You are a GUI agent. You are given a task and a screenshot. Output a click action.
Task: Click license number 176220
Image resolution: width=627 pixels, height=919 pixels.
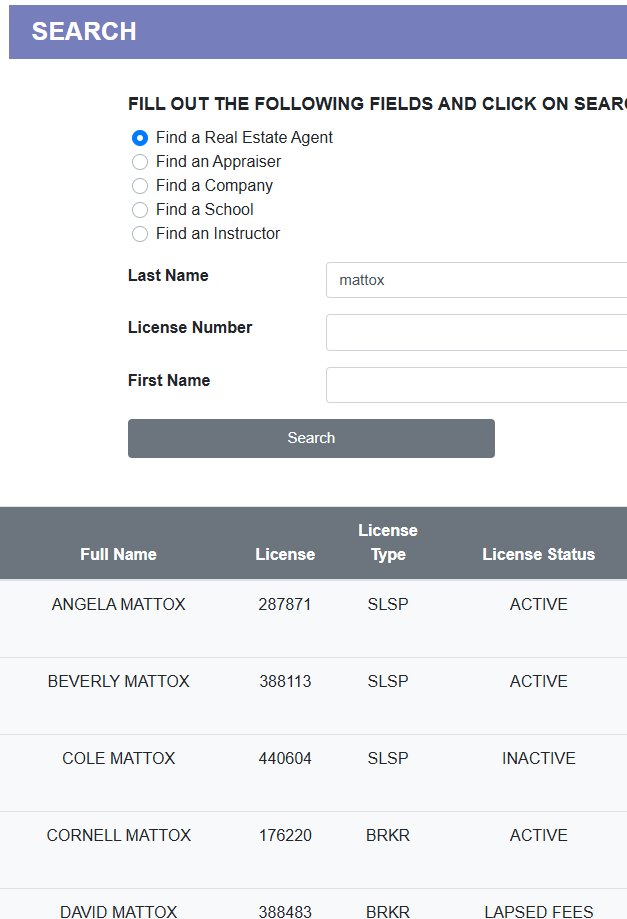click(x=285, y=835)
